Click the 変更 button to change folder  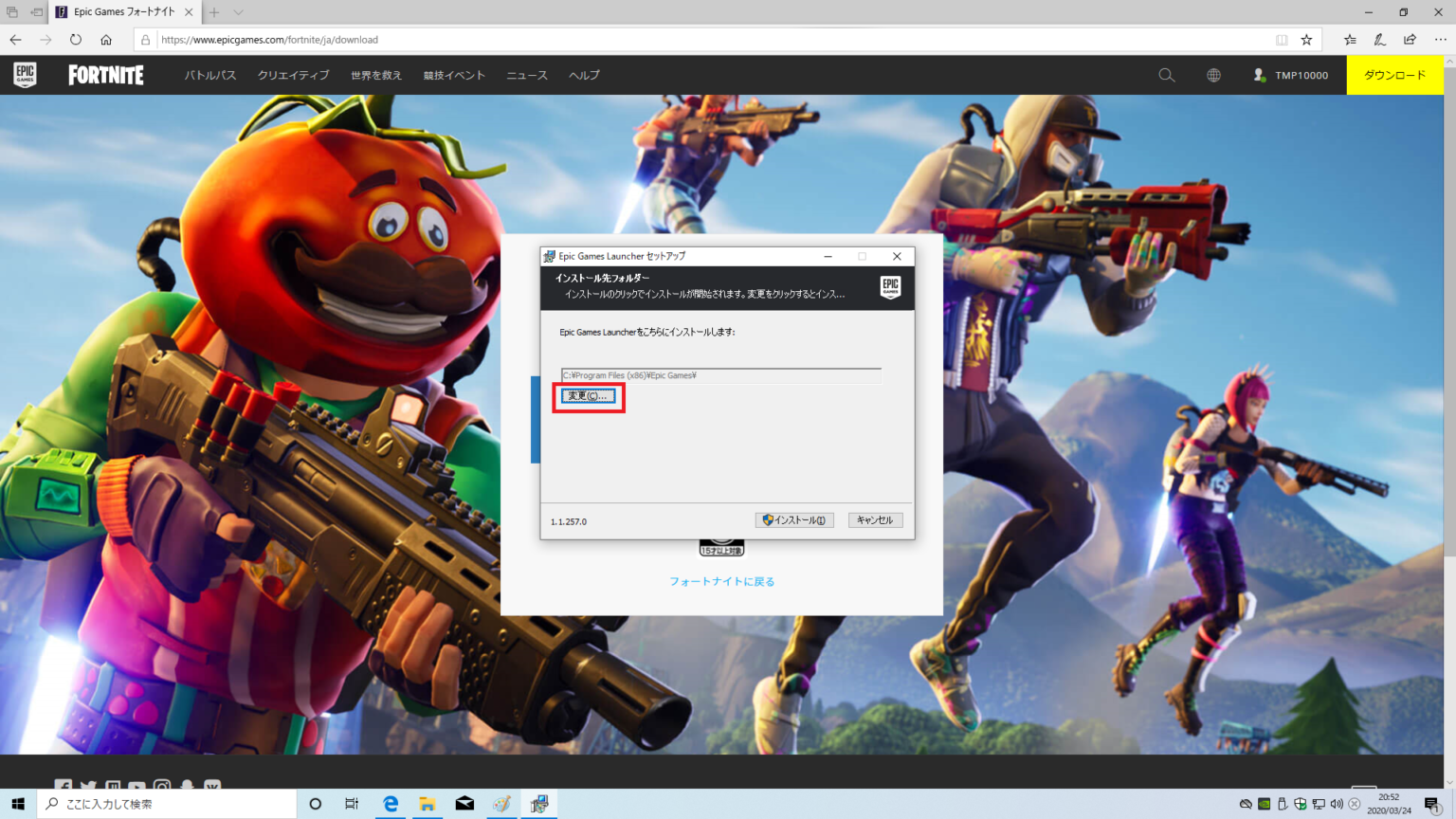click(588, 396)
